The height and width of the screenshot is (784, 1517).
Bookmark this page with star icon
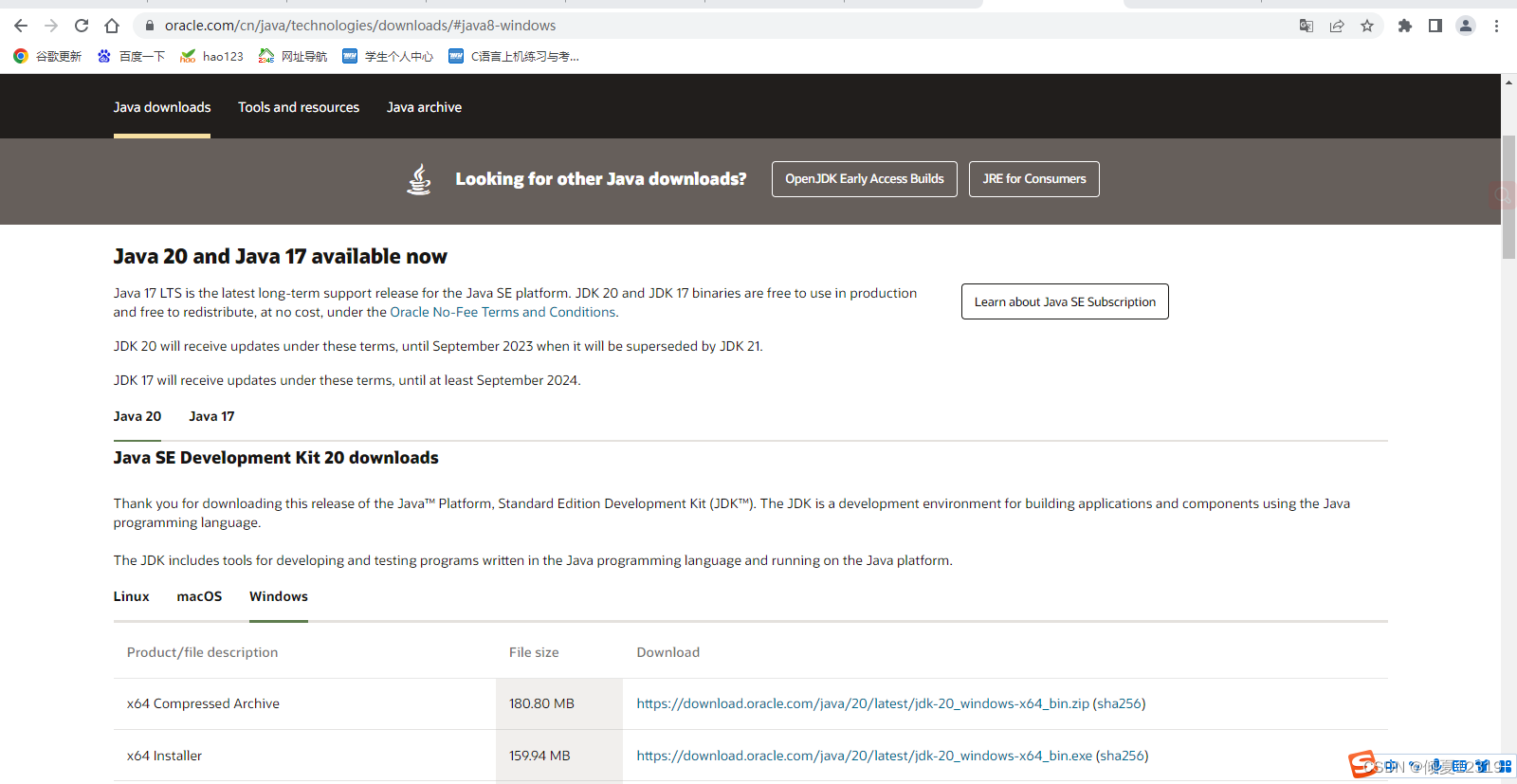(x=1367, y=26)
